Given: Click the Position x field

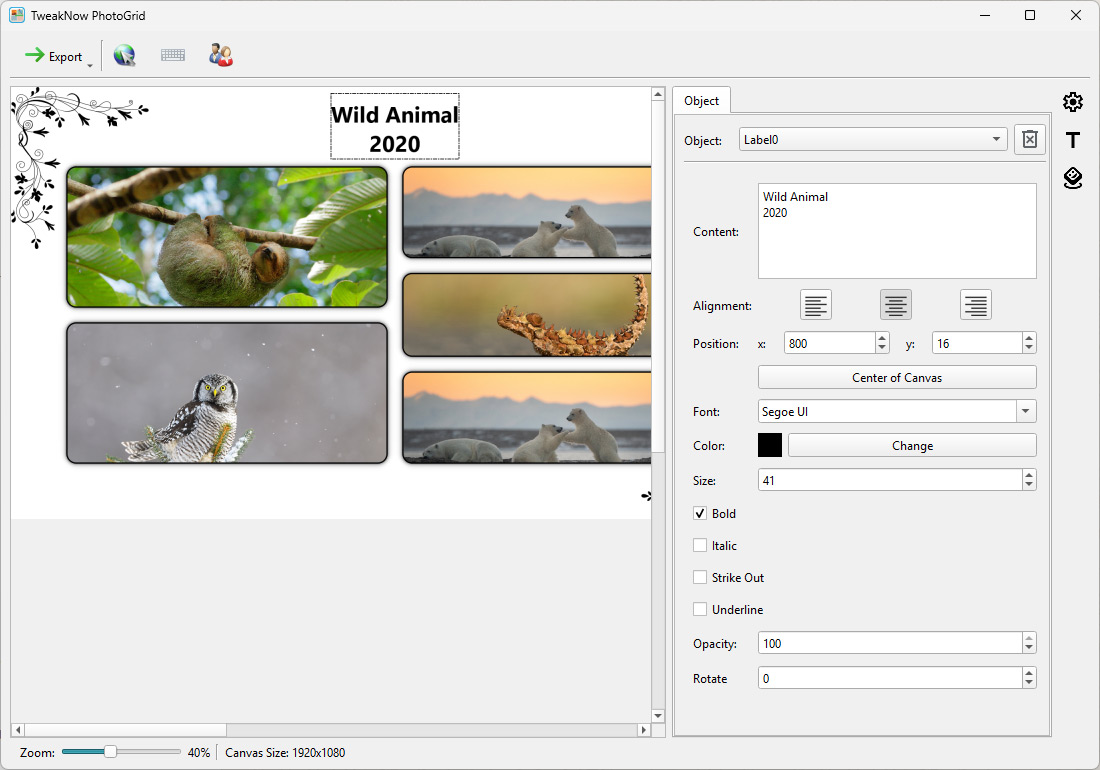Looking at the screenshot, I should 830,344.
